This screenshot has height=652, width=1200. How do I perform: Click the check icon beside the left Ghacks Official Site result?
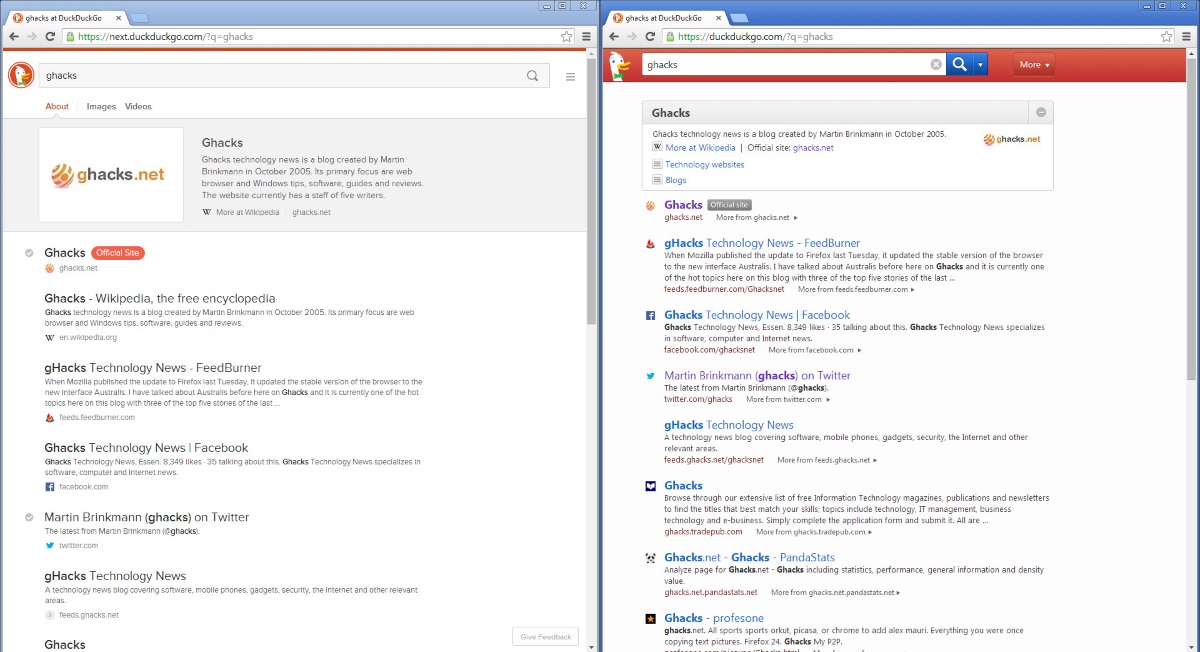[x=30, y=253]
